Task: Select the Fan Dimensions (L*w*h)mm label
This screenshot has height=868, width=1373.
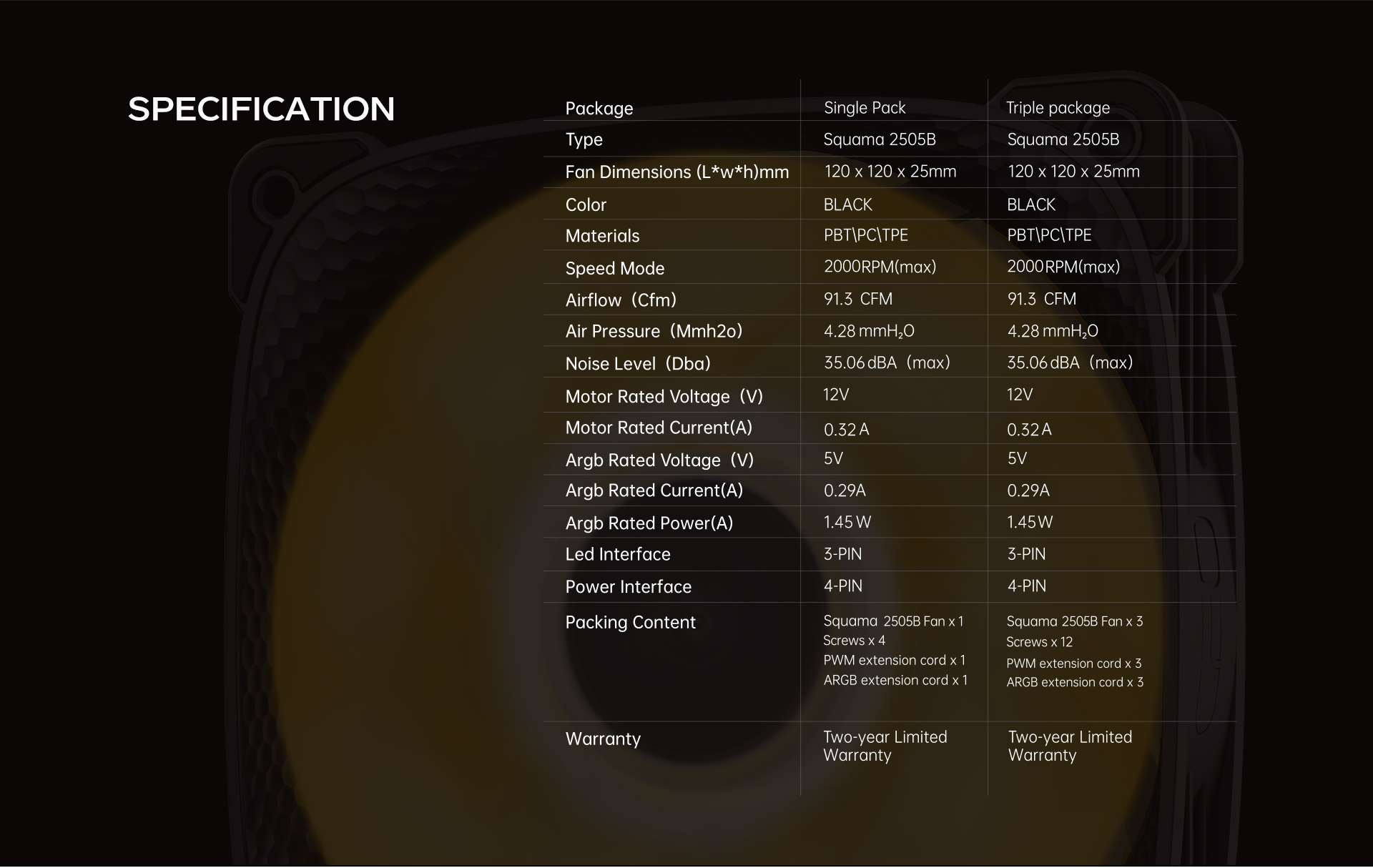Action: tap(676, 172)
